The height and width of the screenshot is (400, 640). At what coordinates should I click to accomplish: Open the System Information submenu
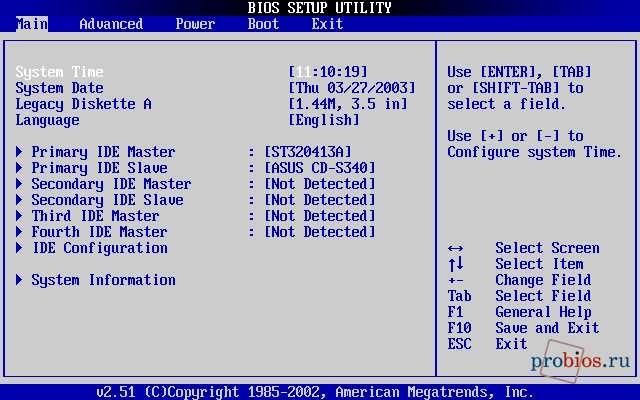click(x=104, y=280)
